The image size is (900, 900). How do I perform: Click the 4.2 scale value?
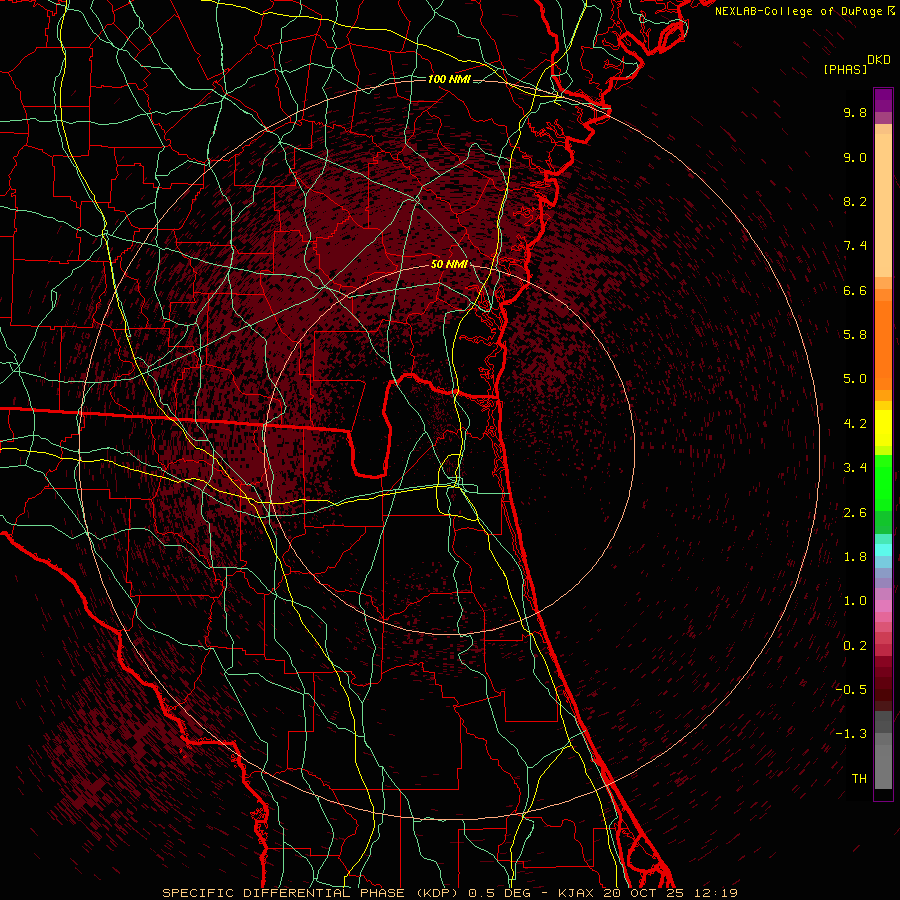click(x=855, y=424)
